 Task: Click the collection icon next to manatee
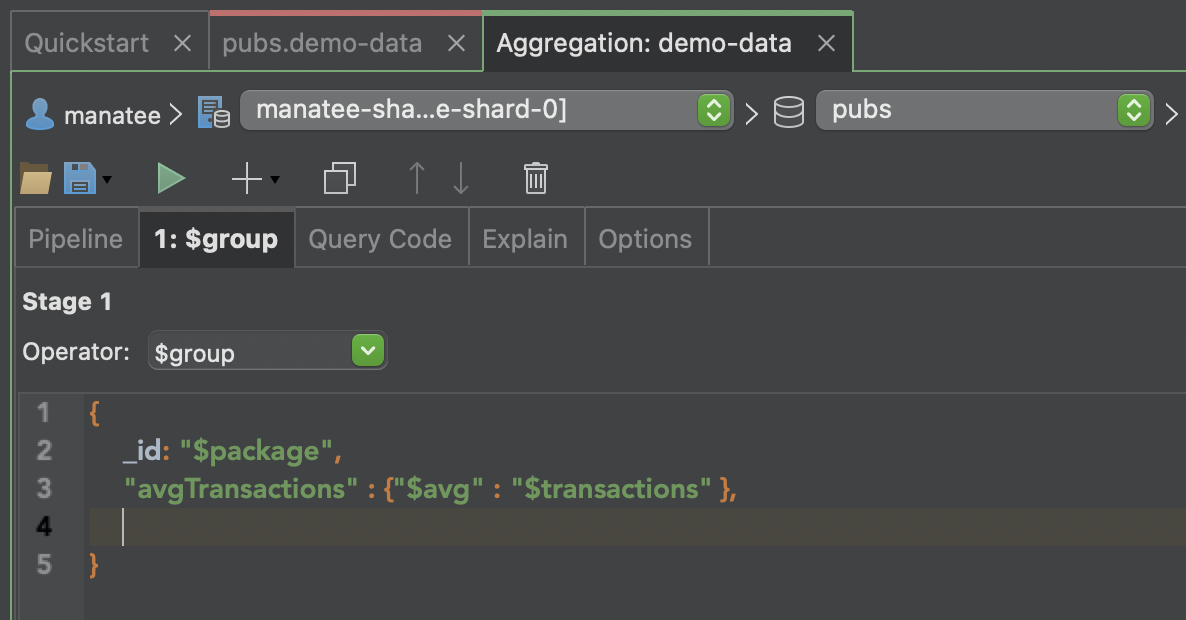212,113
